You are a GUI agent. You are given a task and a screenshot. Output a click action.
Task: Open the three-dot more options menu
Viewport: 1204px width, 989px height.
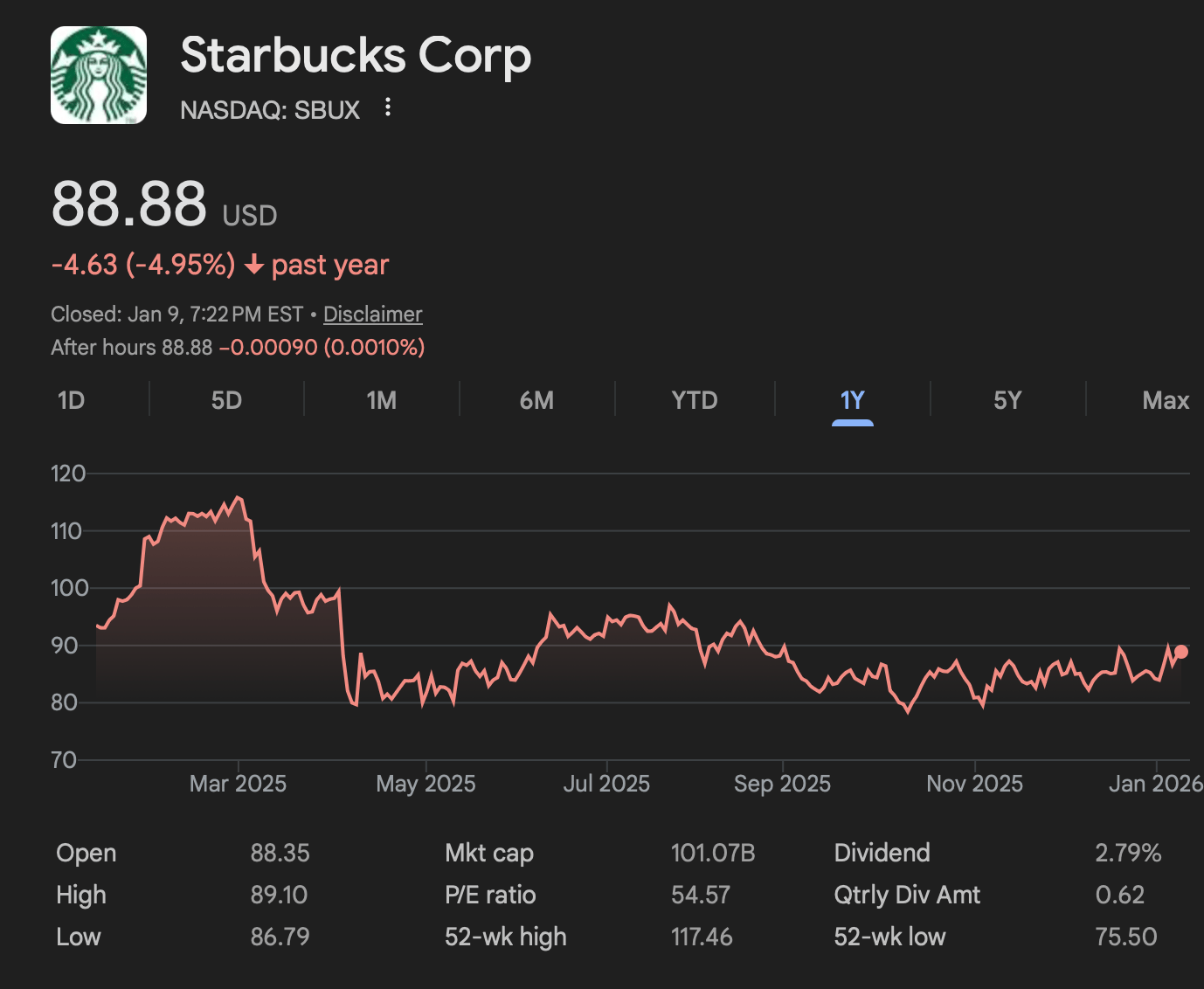tap(388, 107)
